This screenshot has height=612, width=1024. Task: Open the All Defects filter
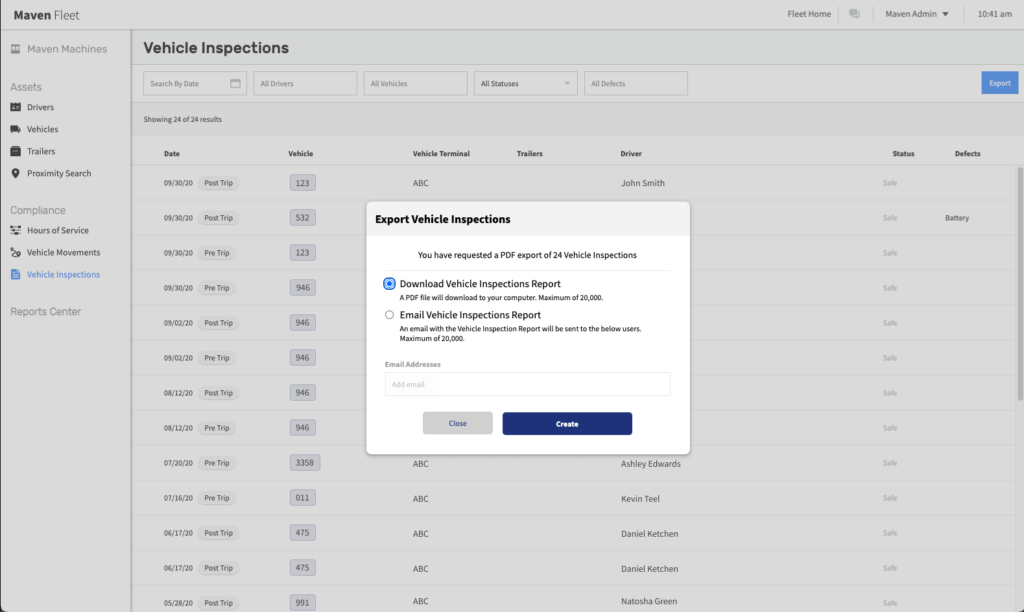[x=635, y=84]
